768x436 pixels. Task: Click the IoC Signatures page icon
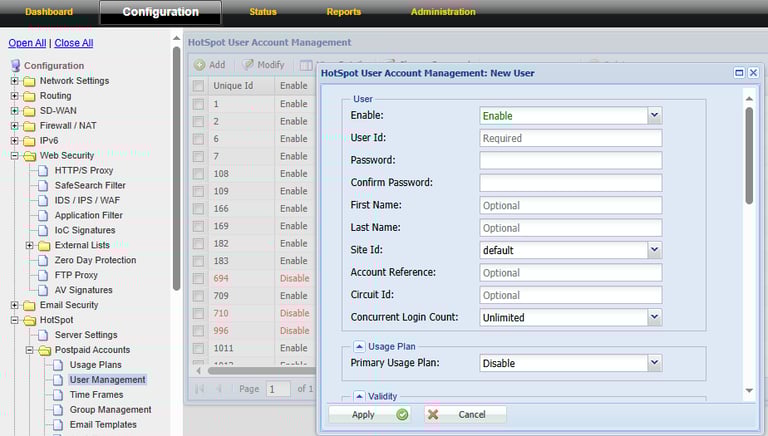pyautogui.click(x=43, y=230)
